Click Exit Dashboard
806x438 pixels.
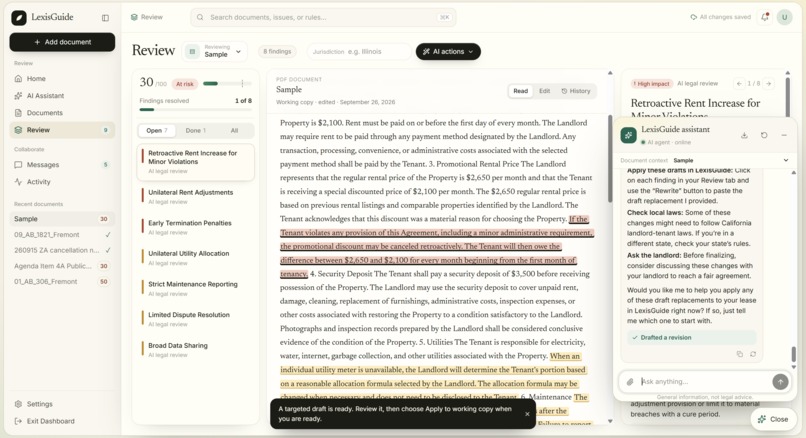click(62, 421)
